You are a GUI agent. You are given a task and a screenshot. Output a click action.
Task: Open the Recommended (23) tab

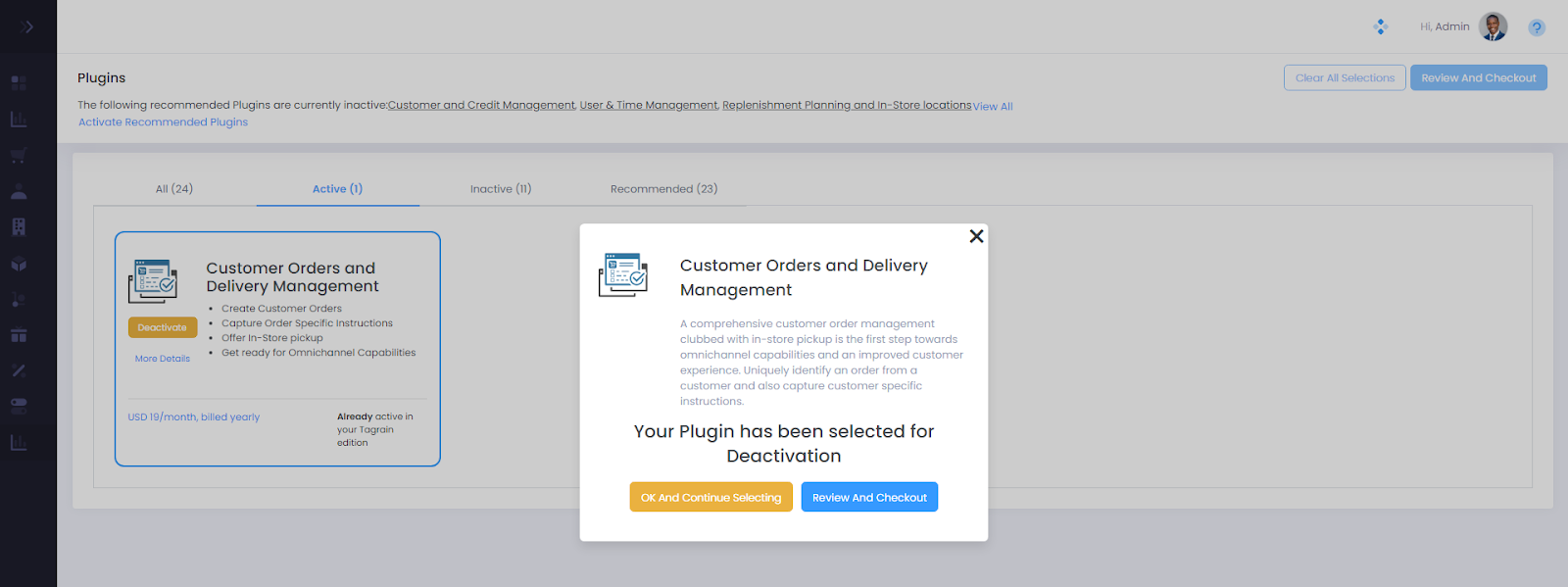(663, 189)
